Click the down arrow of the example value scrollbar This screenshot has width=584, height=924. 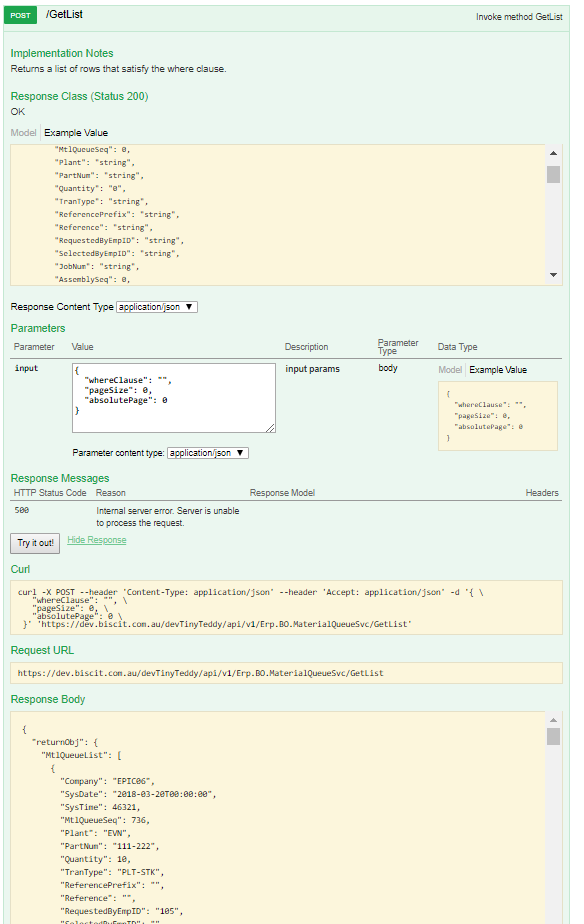(x=553, y=275)
